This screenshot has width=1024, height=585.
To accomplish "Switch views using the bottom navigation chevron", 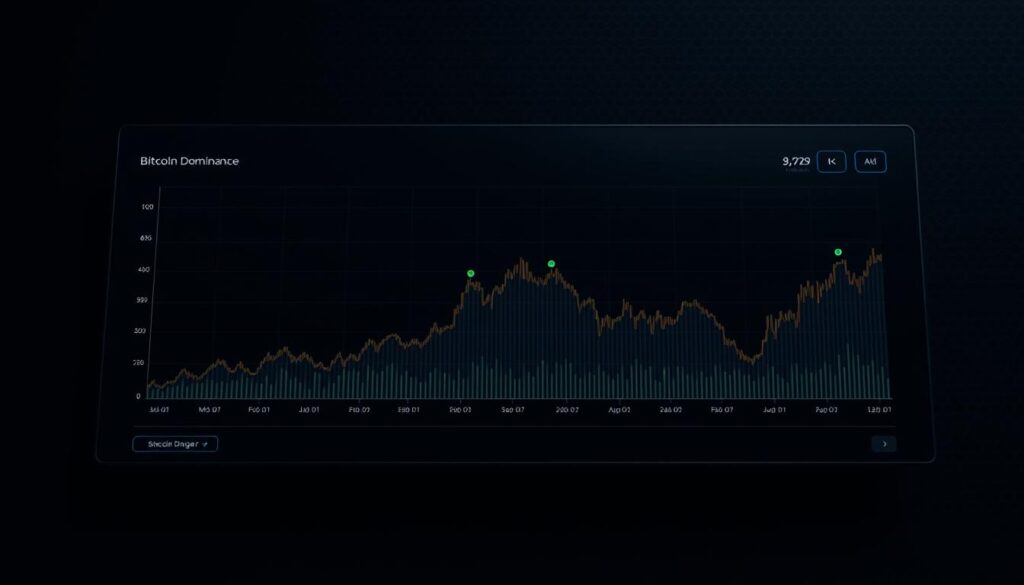I will 885,444.
